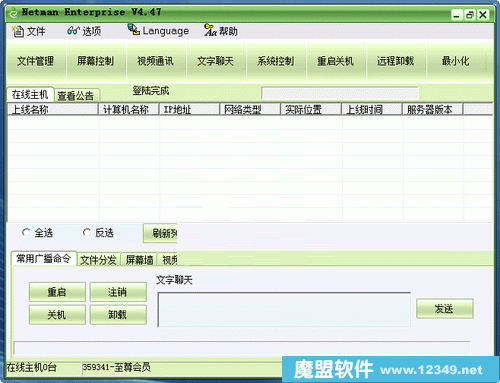
Task: Open 文件管理 file management toolbar button
Action: [x=36, y=61]
